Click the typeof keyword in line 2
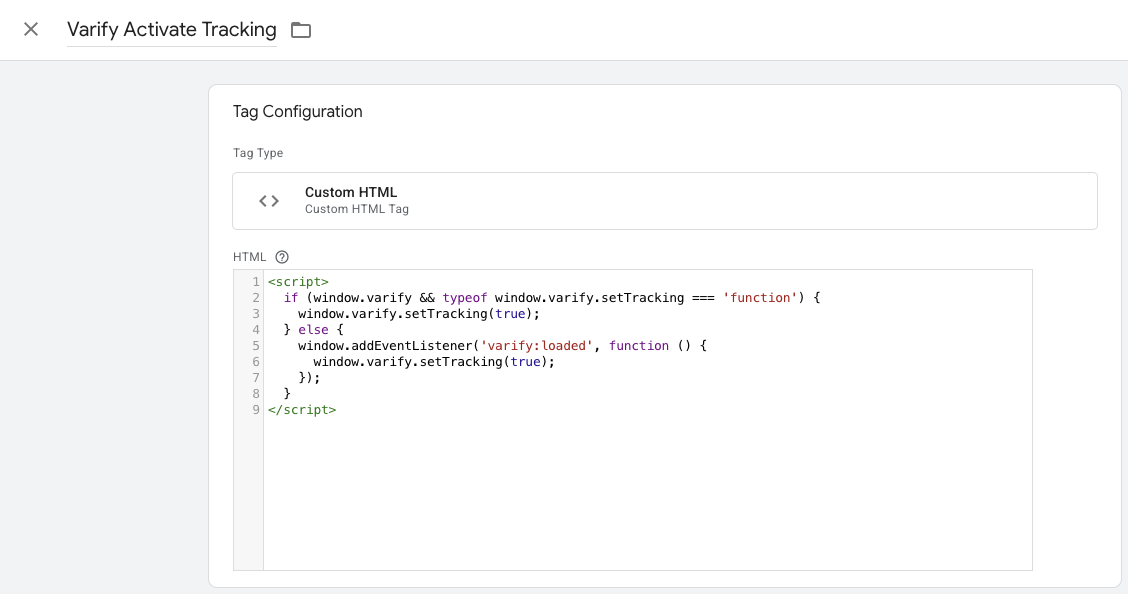This screenshot has height=594, width=1128. coord(466,298)
